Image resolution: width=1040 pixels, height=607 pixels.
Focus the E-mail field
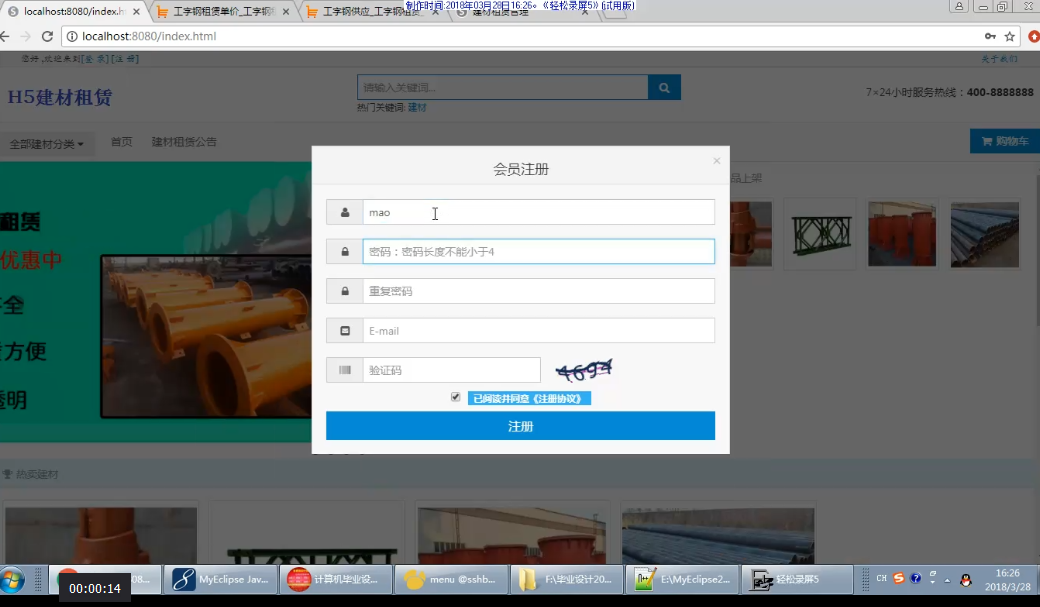539,330
